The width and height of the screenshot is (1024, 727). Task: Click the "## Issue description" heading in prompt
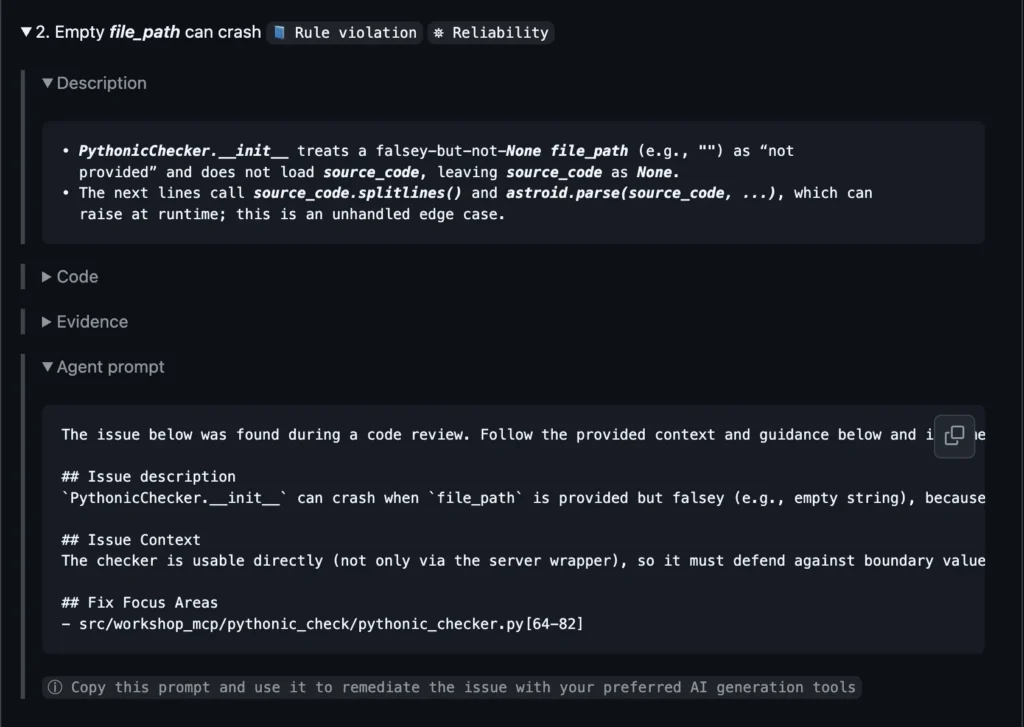point(148,477)
